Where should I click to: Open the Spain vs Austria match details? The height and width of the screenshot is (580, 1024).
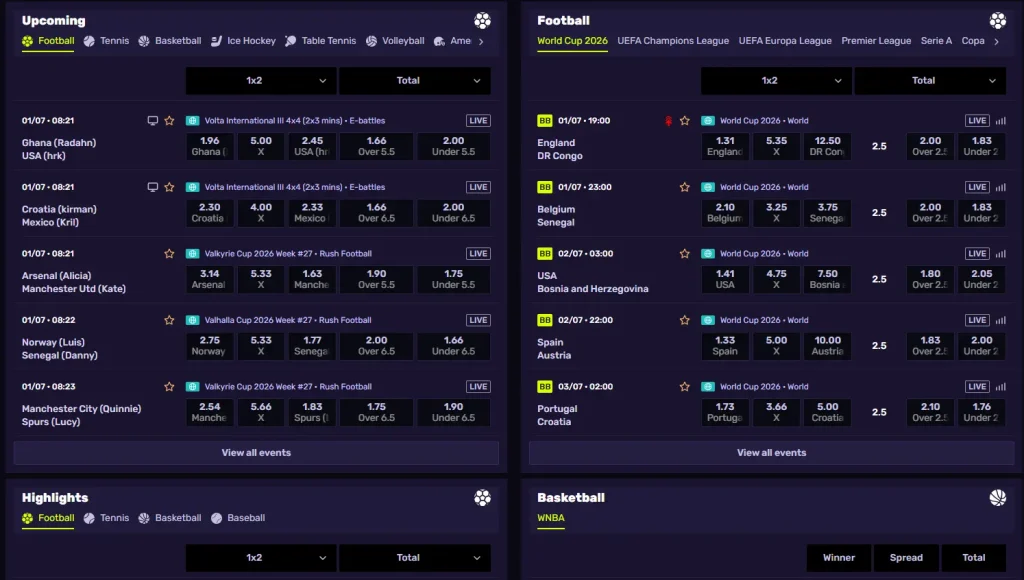pos(554,349)
